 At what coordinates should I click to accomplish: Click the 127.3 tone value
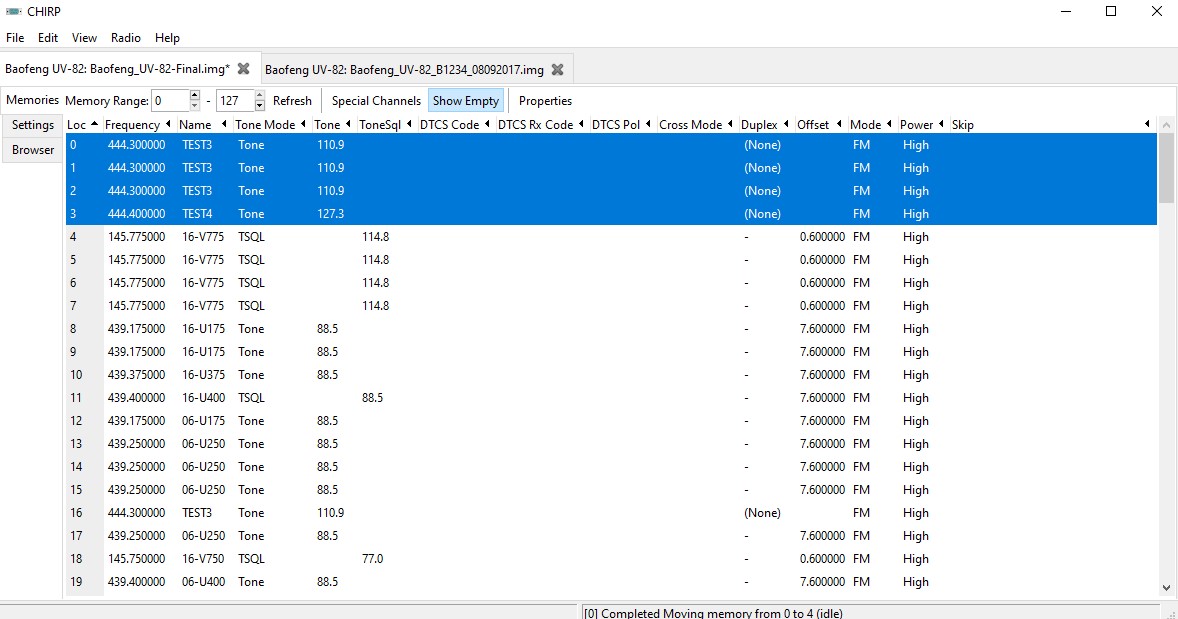click(331, 213)
